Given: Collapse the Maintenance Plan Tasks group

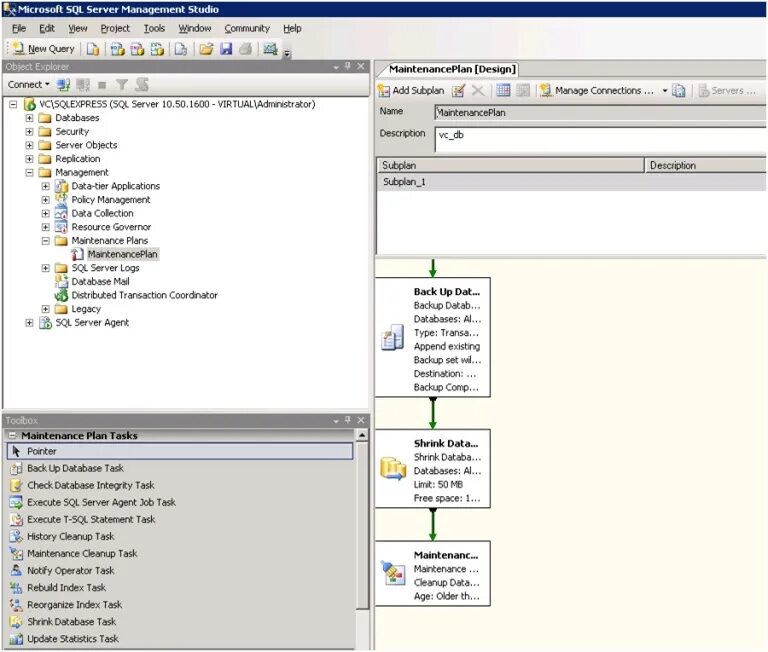Looking at the screenshot, I should [x=12, y=435].
